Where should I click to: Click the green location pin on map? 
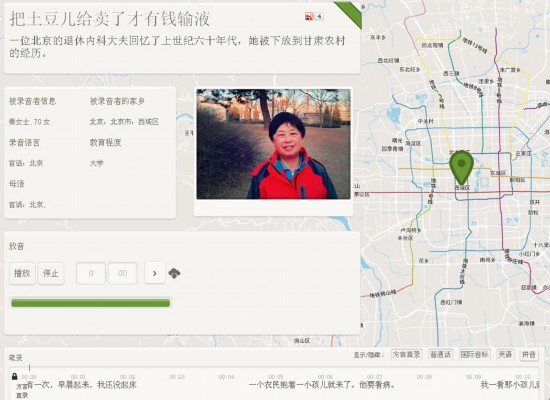coord(462,168)
